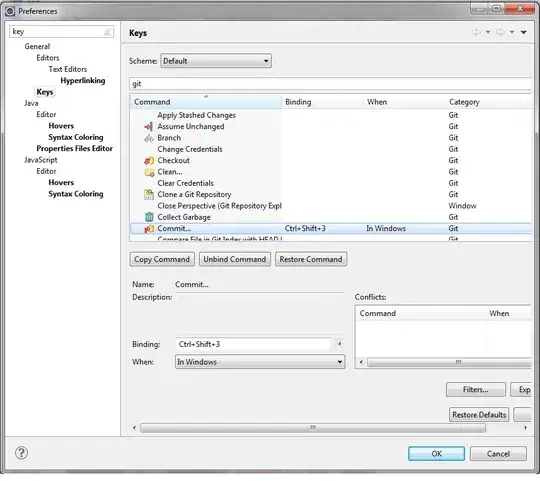The height and width of the screenshot is (481, 540).
Task: Select the Clear Credentials command row
Action: 331,183
